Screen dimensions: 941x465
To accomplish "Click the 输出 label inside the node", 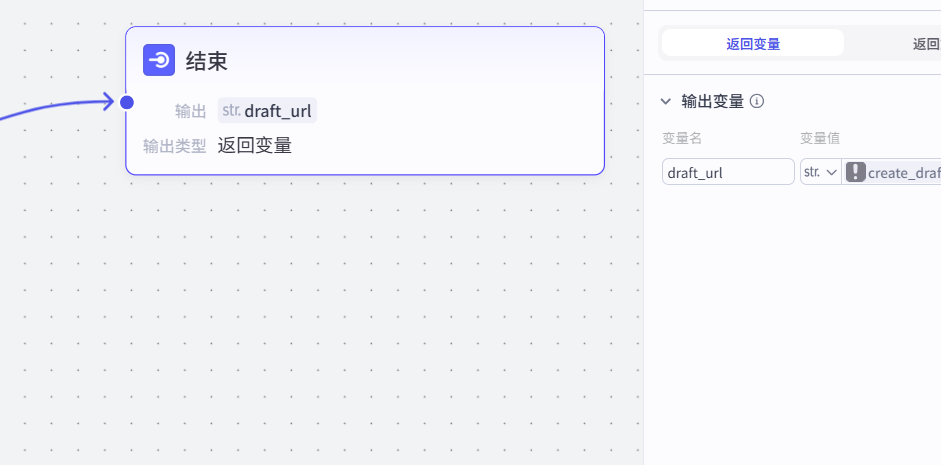I will 190,111.
